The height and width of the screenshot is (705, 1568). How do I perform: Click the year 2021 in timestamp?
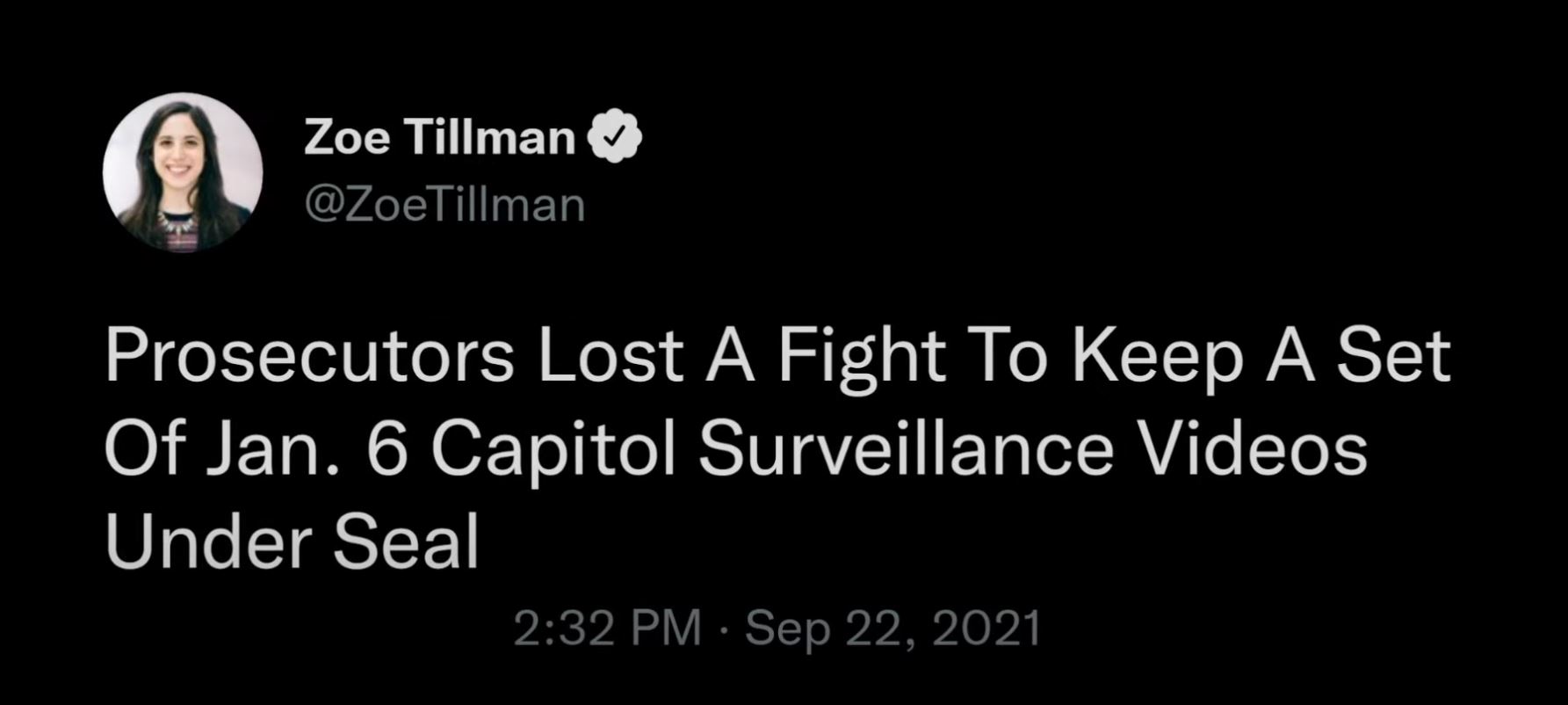pos(986,629)
